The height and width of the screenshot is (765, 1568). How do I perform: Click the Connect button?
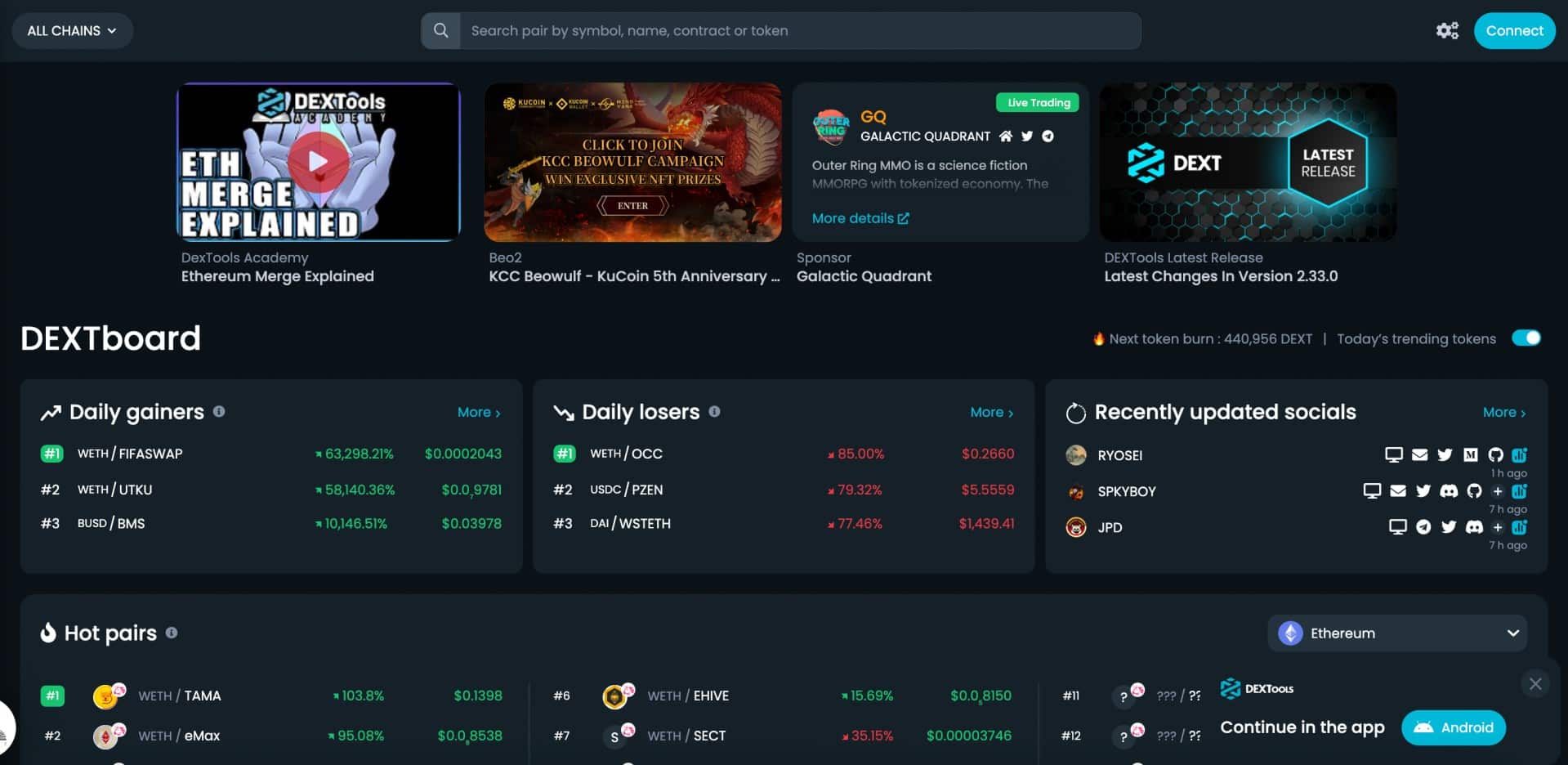(x=1514, y=30)
